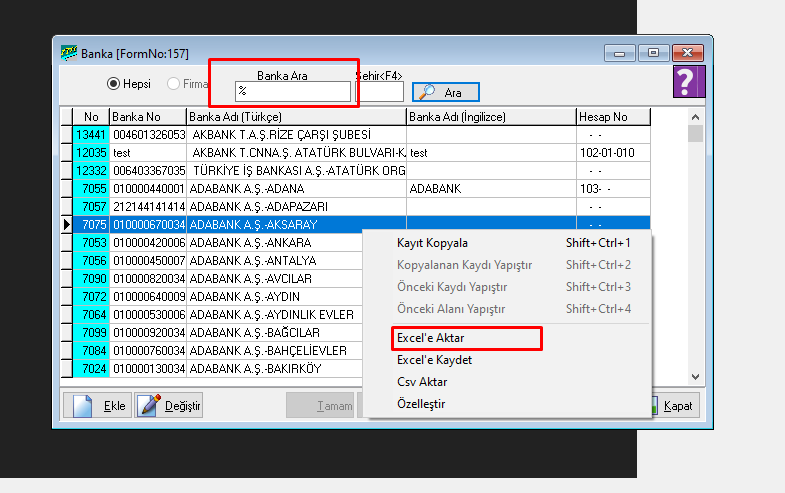Click Banka No cell 212144141414
The image size is (785, 493).
(x=148, y=207)
